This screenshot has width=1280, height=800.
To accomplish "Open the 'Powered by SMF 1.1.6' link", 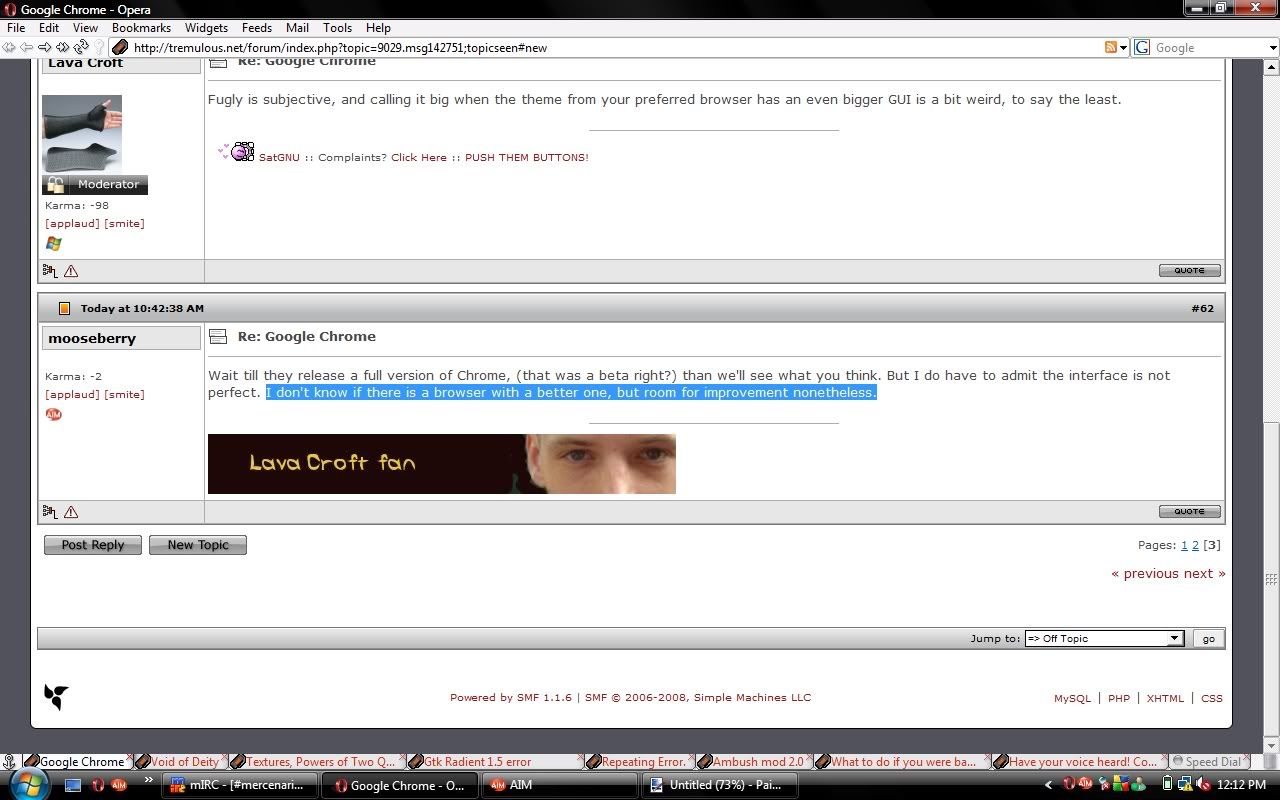I will point(511,697).
